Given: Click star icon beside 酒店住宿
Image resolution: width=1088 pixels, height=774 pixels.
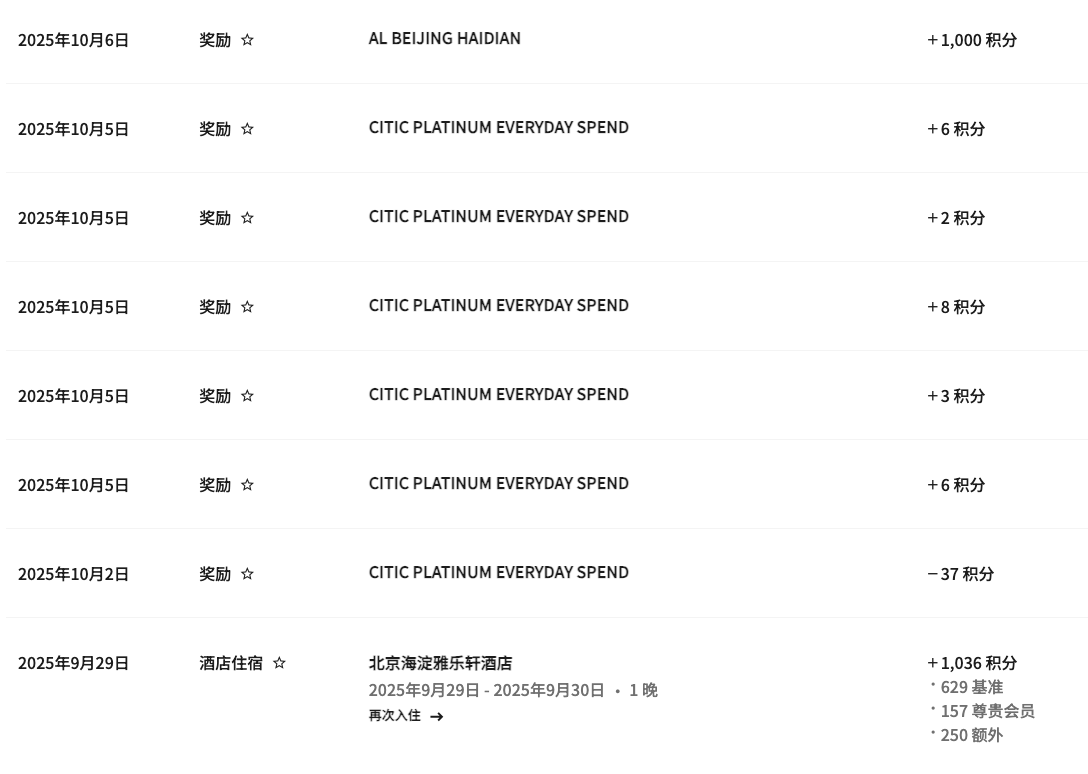Looking at the screenshot, I should [x=279, y=663].
